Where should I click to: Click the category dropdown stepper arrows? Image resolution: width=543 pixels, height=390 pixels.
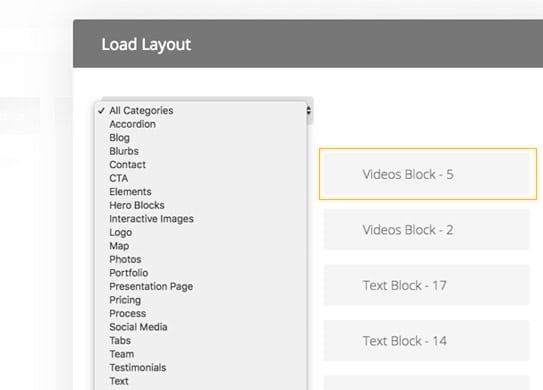tap(309, 110)
